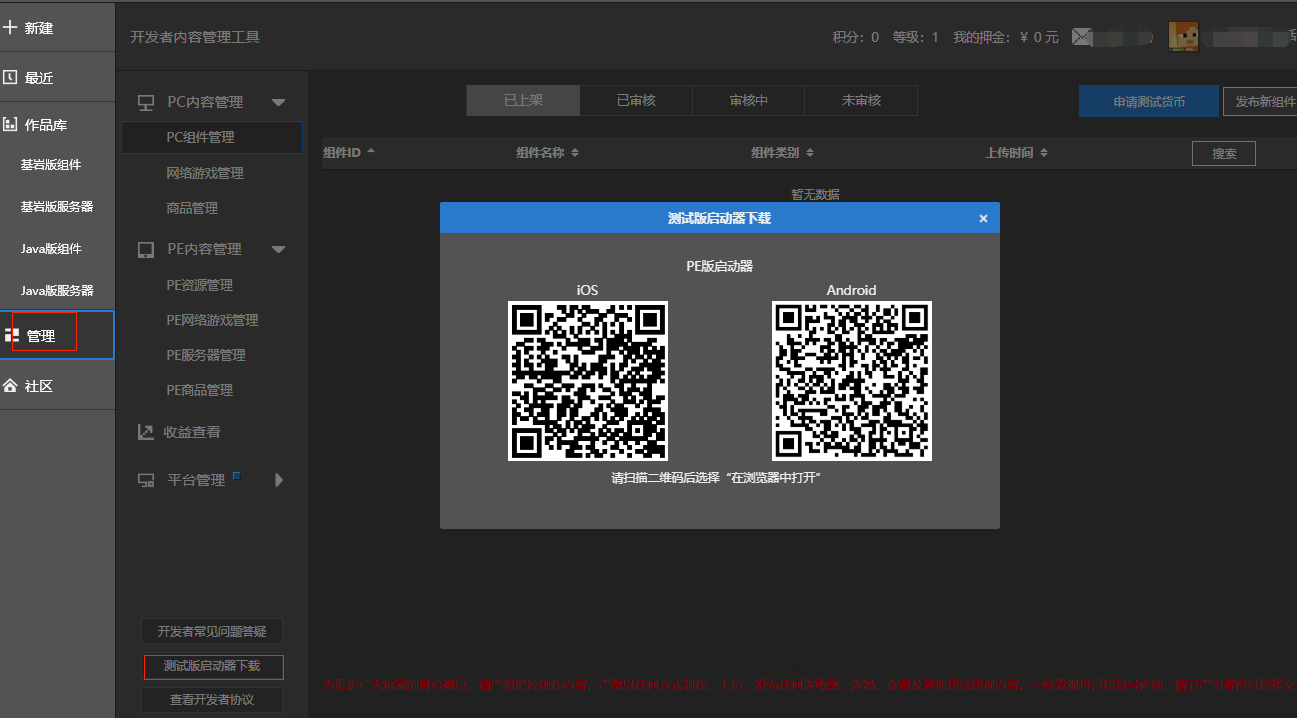Select 基岩版服务器 in sidebar
This screenshot has width=1297, height=718.
tap(57, 206)
